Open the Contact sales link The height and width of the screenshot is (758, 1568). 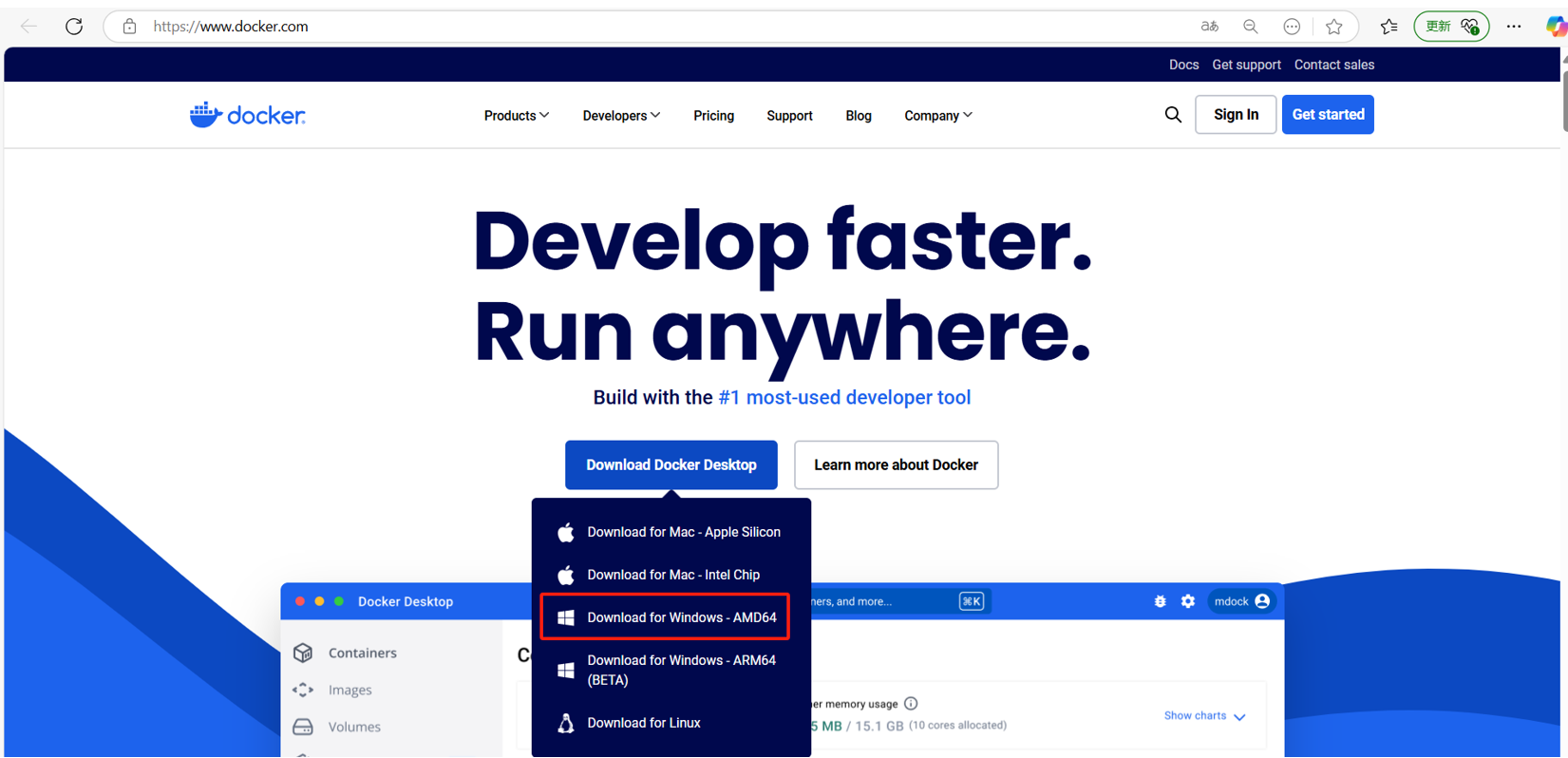coord(1334,65)
